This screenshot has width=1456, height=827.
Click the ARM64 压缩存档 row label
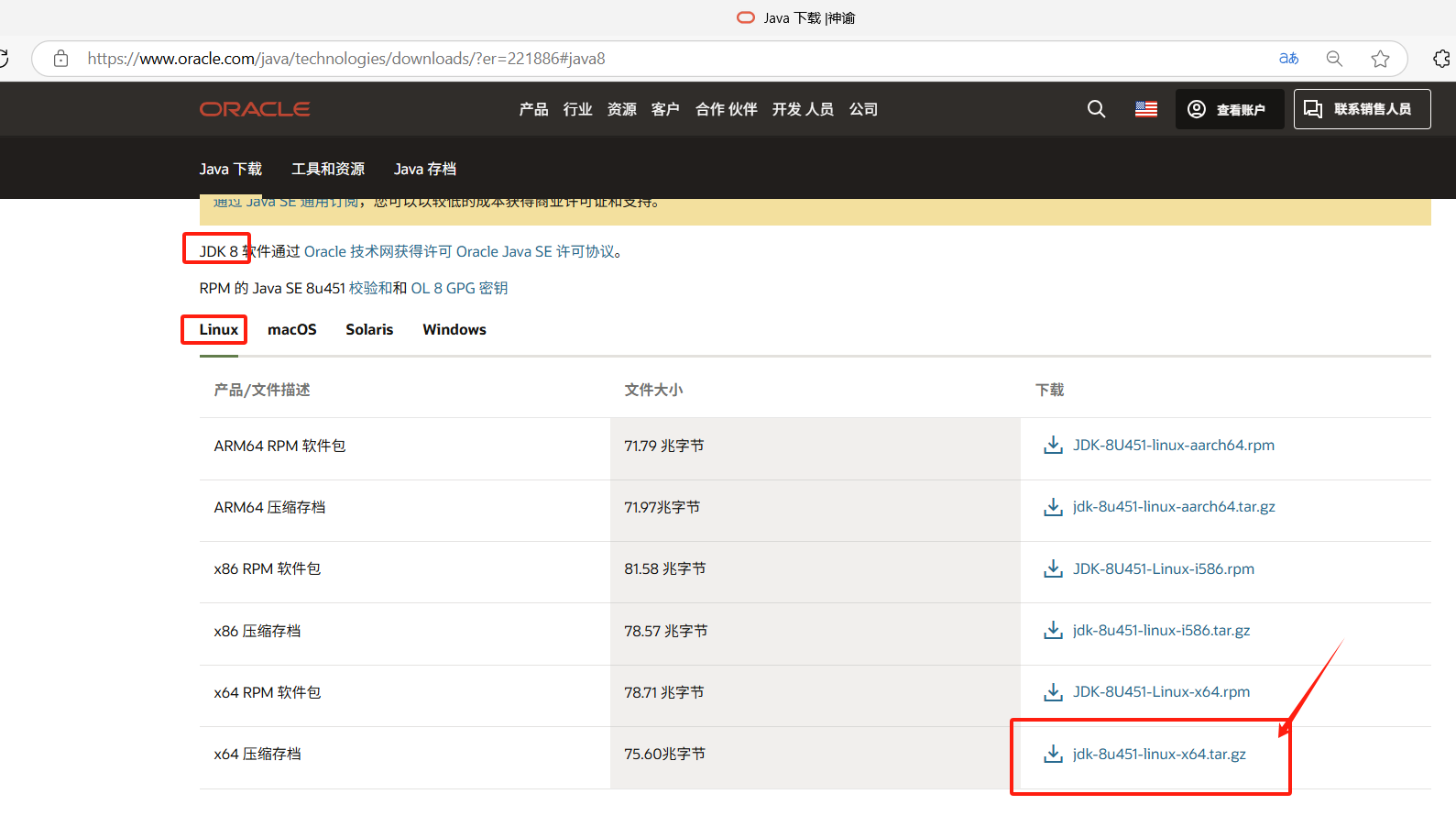(269, 508)
